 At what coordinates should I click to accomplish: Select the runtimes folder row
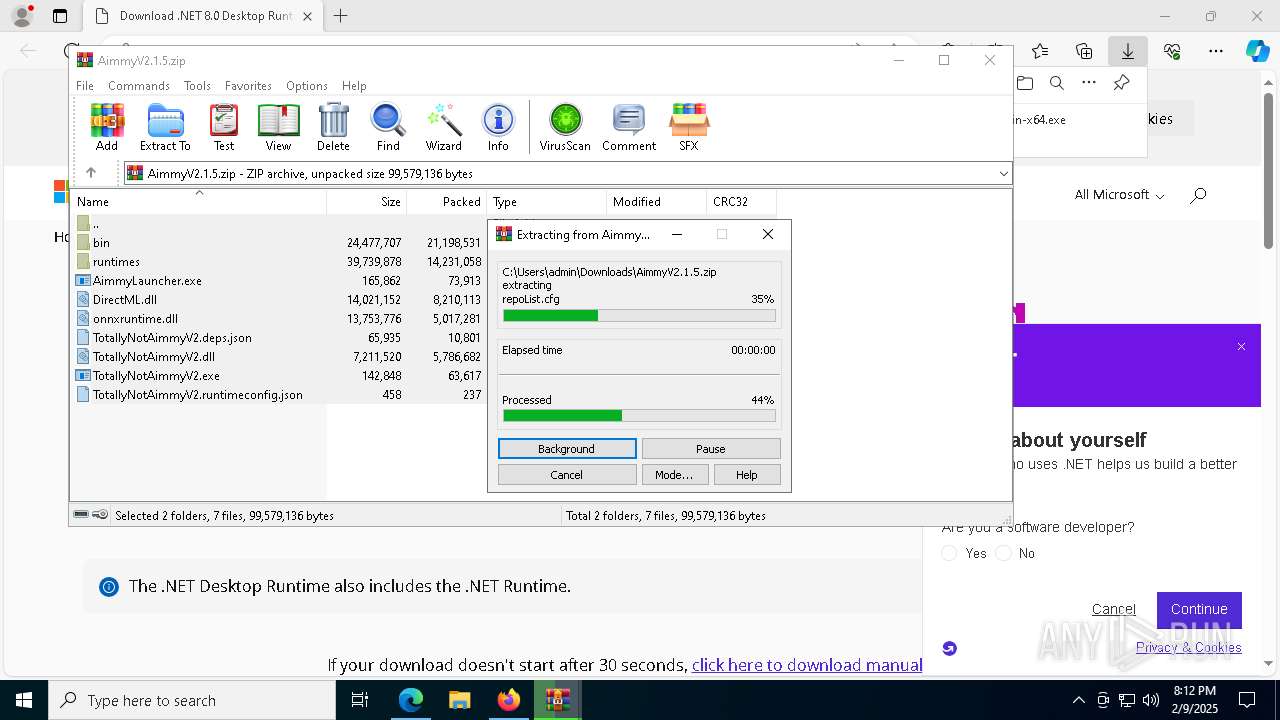pos(279,262)
